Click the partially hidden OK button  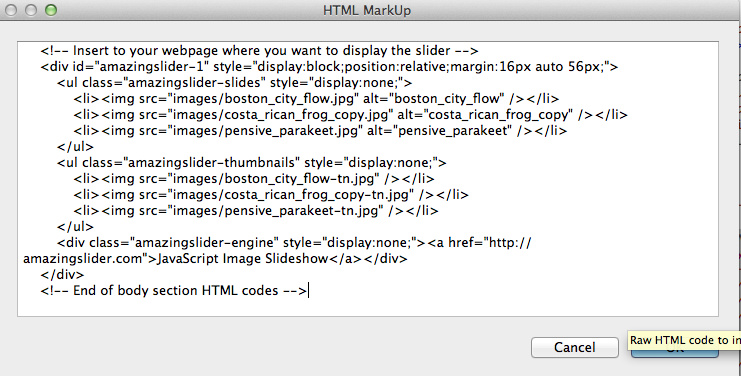[675, 354]
